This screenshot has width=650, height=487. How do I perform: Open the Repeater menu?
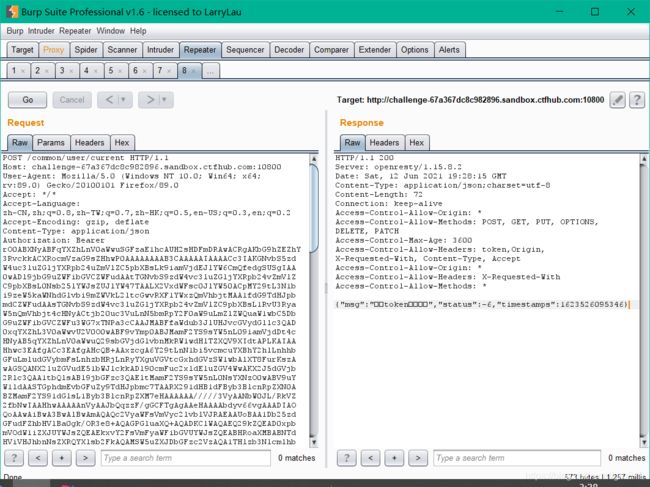click(75, 31)
